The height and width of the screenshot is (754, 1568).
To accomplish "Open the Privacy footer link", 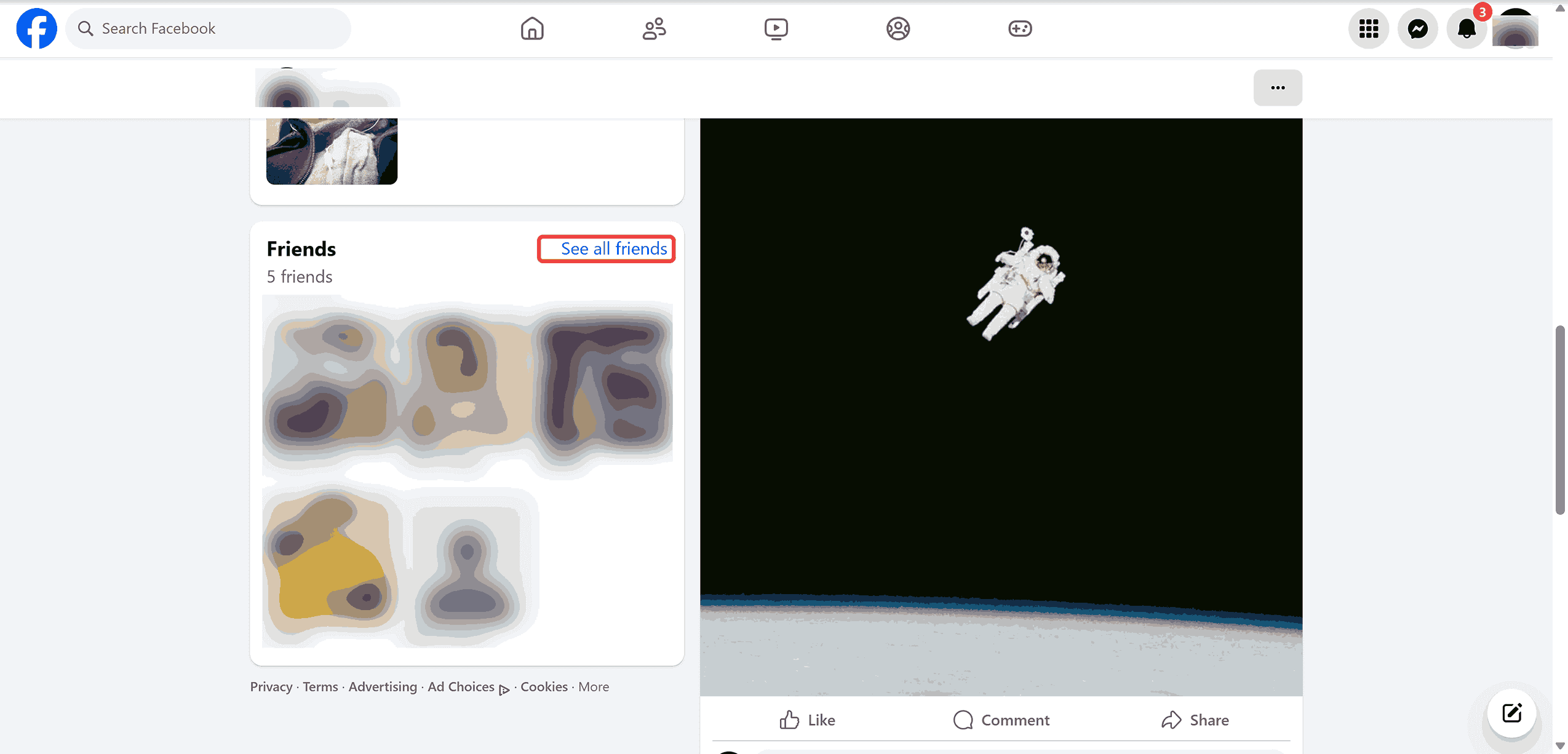I will pyautogui.click(x=271, y=686).
